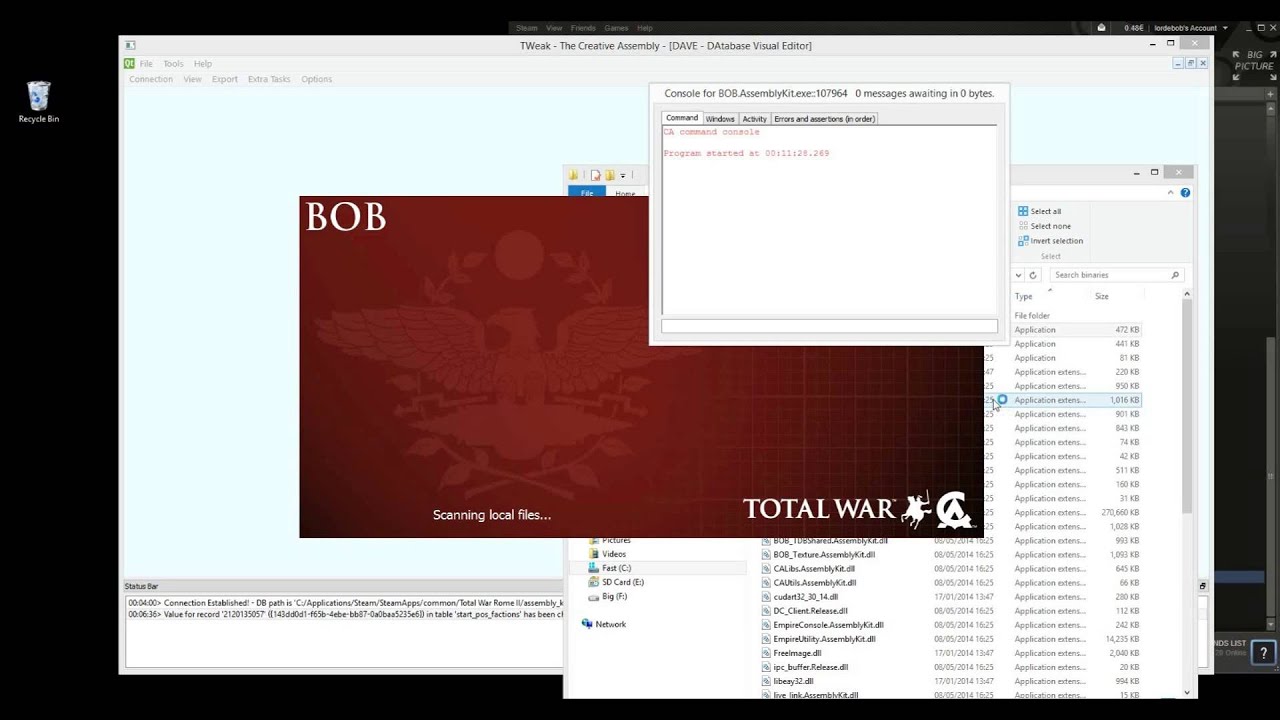Select Pictures in Explorer navigation pane
This screenshot has width=1280, height=720.
tap(616, 540)
